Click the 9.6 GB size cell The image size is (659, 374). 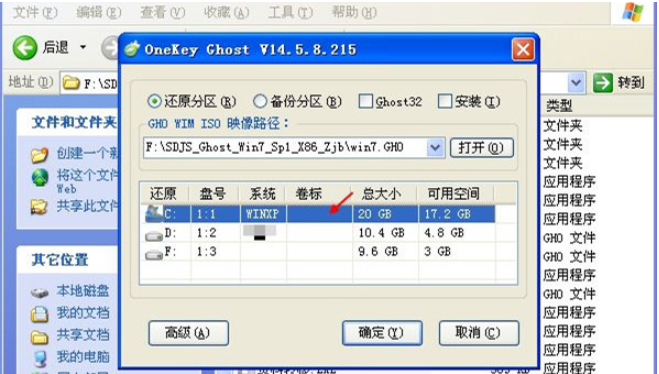coord(378,251)
